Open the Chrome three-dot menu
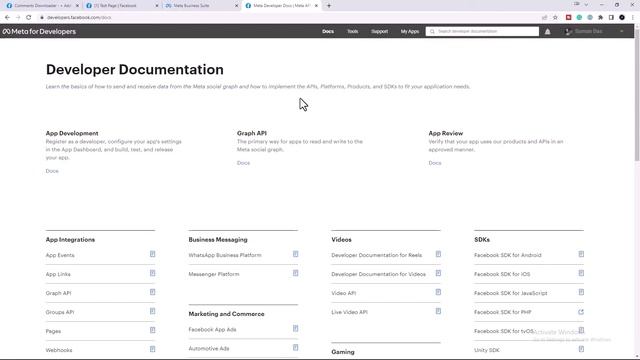 (633, 18)
